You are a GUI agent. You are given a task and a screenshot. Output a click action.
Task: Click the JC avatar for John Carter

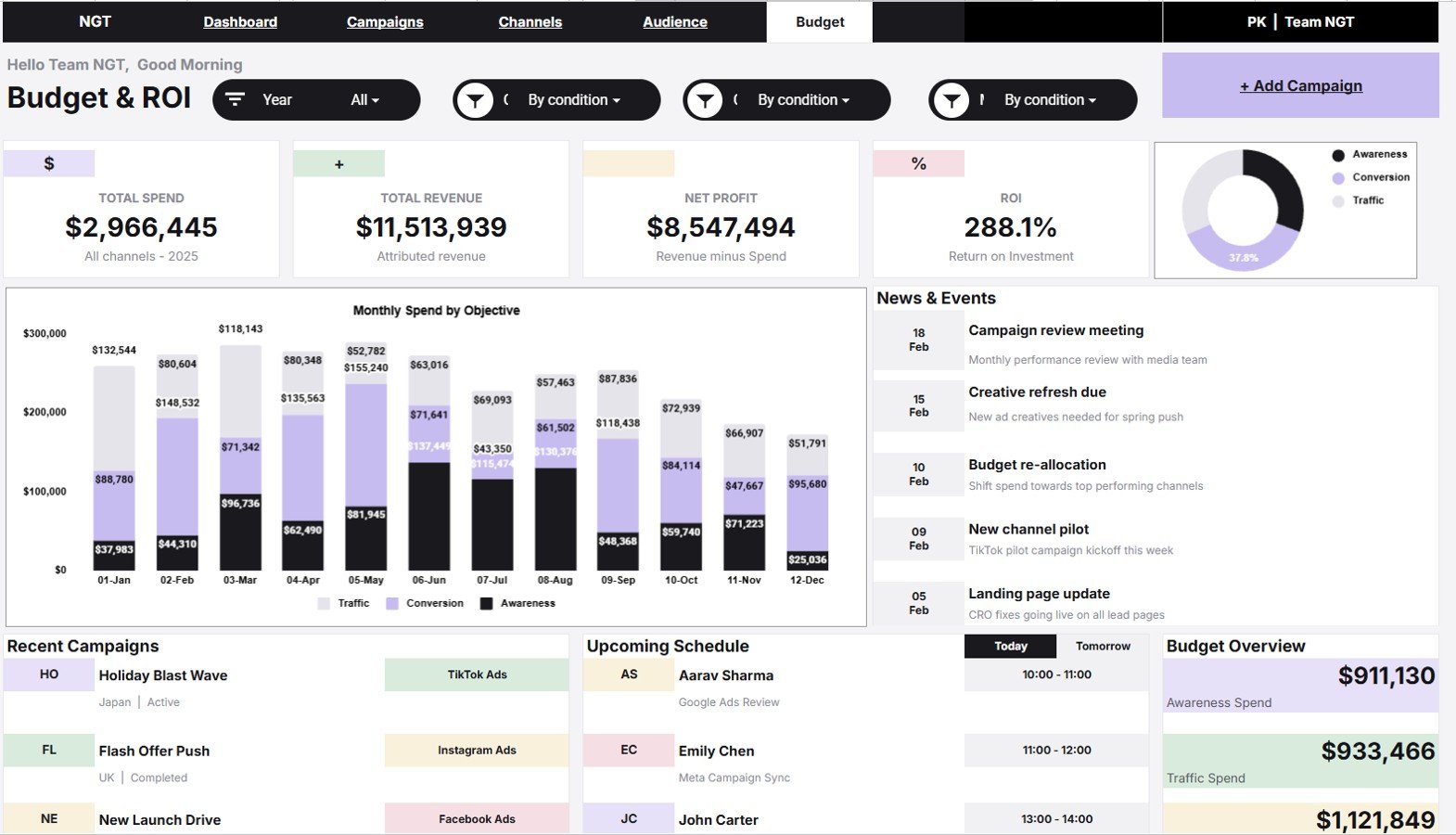(x=629, y=818)
